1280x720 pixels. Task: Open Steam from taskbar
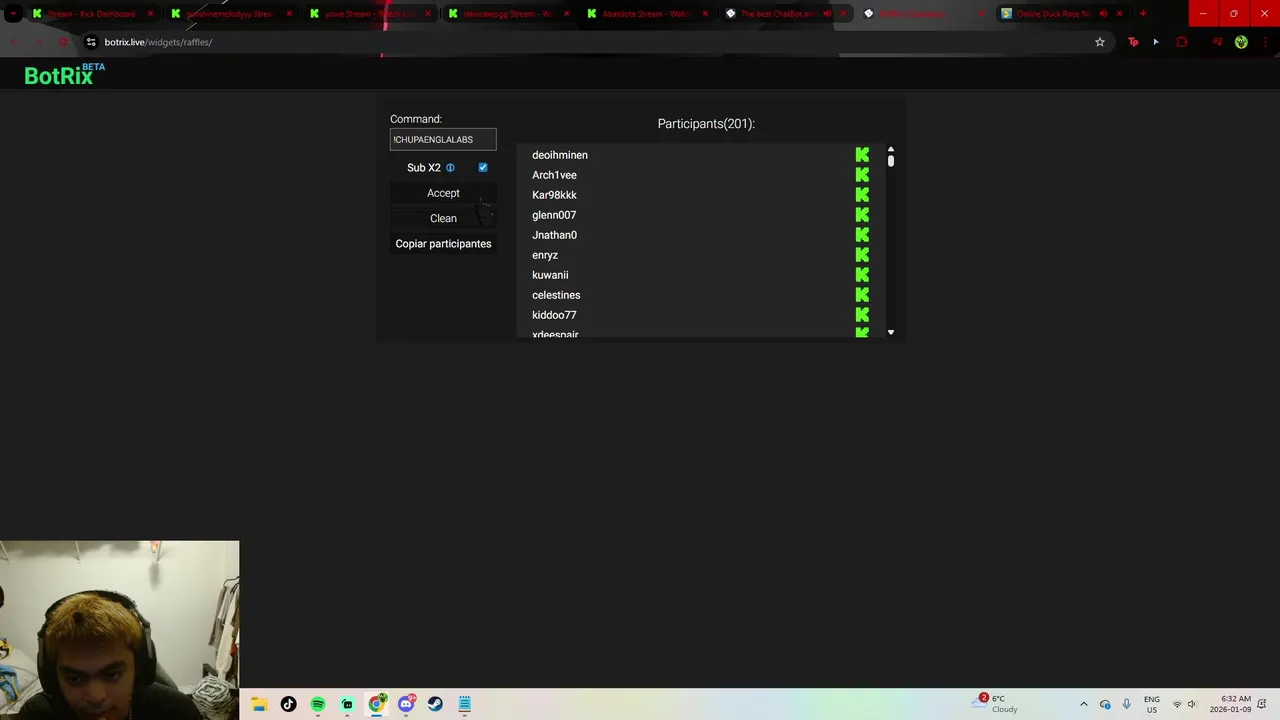click(435, 704)
